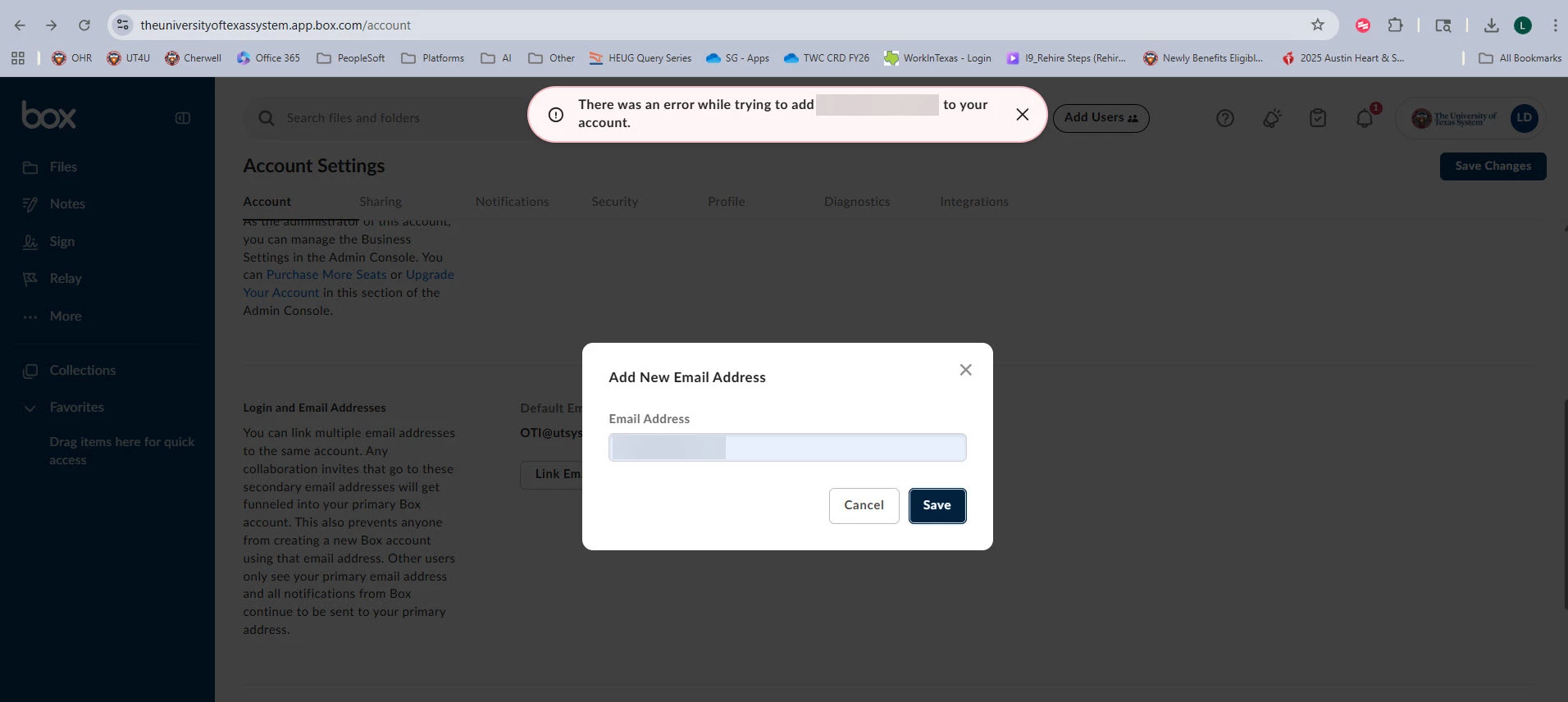Go back with browser back arrow
1568x702 pixels.
(20, 25)
